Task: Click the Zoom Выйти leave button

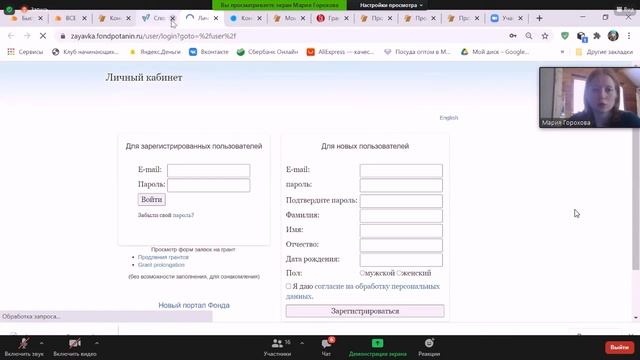Action: coord(619,347)
